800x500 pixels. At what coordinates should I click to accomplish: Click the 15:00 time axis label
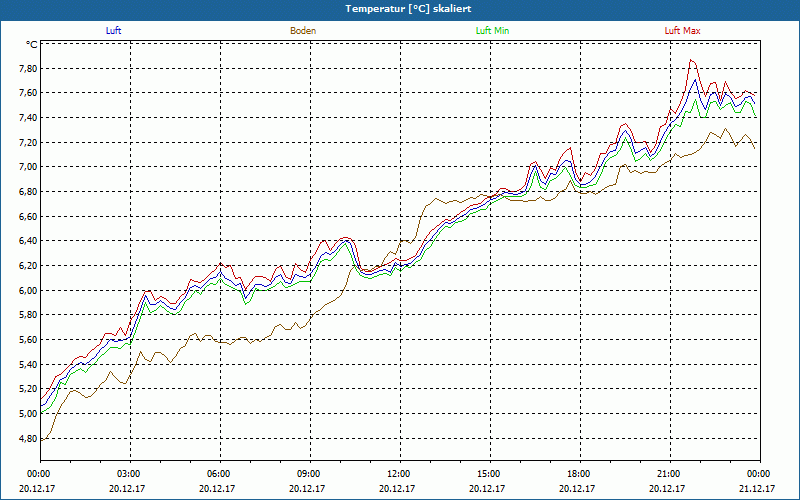point(490,474)
